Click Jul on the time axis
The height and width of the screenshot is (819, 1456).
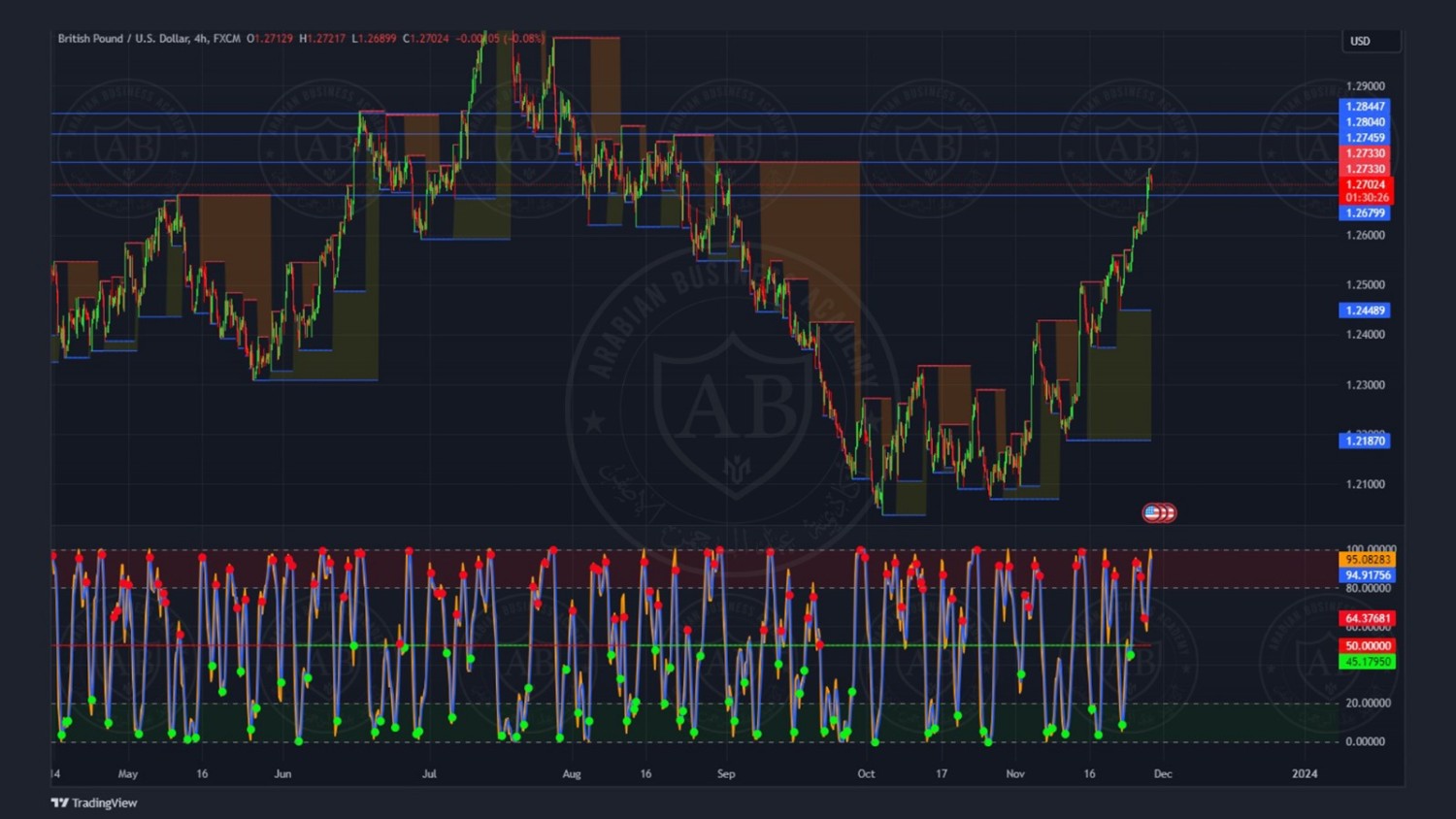[429, 774]
